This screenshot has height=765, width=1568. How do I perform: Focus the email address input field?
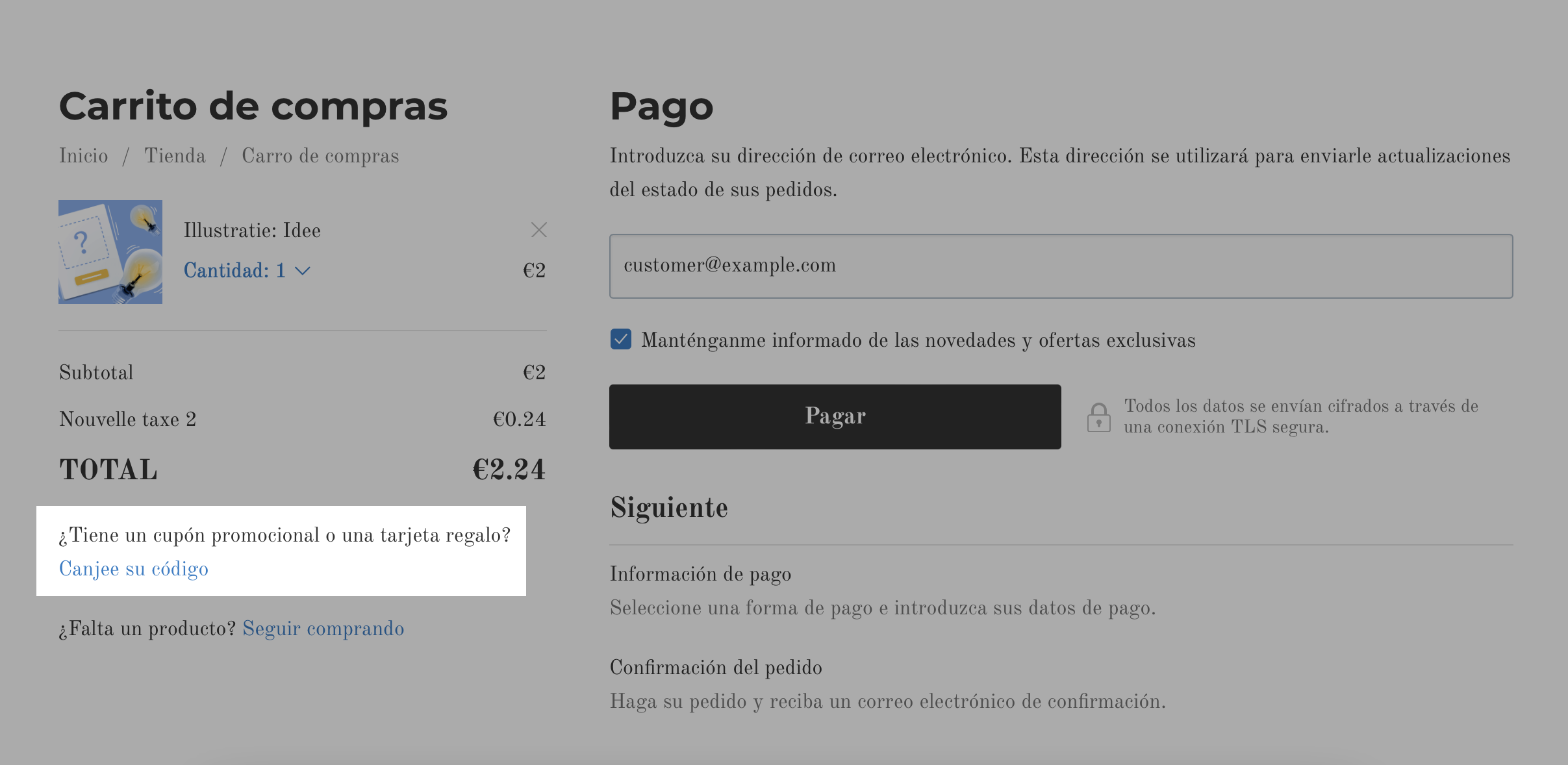point(1061,266)
